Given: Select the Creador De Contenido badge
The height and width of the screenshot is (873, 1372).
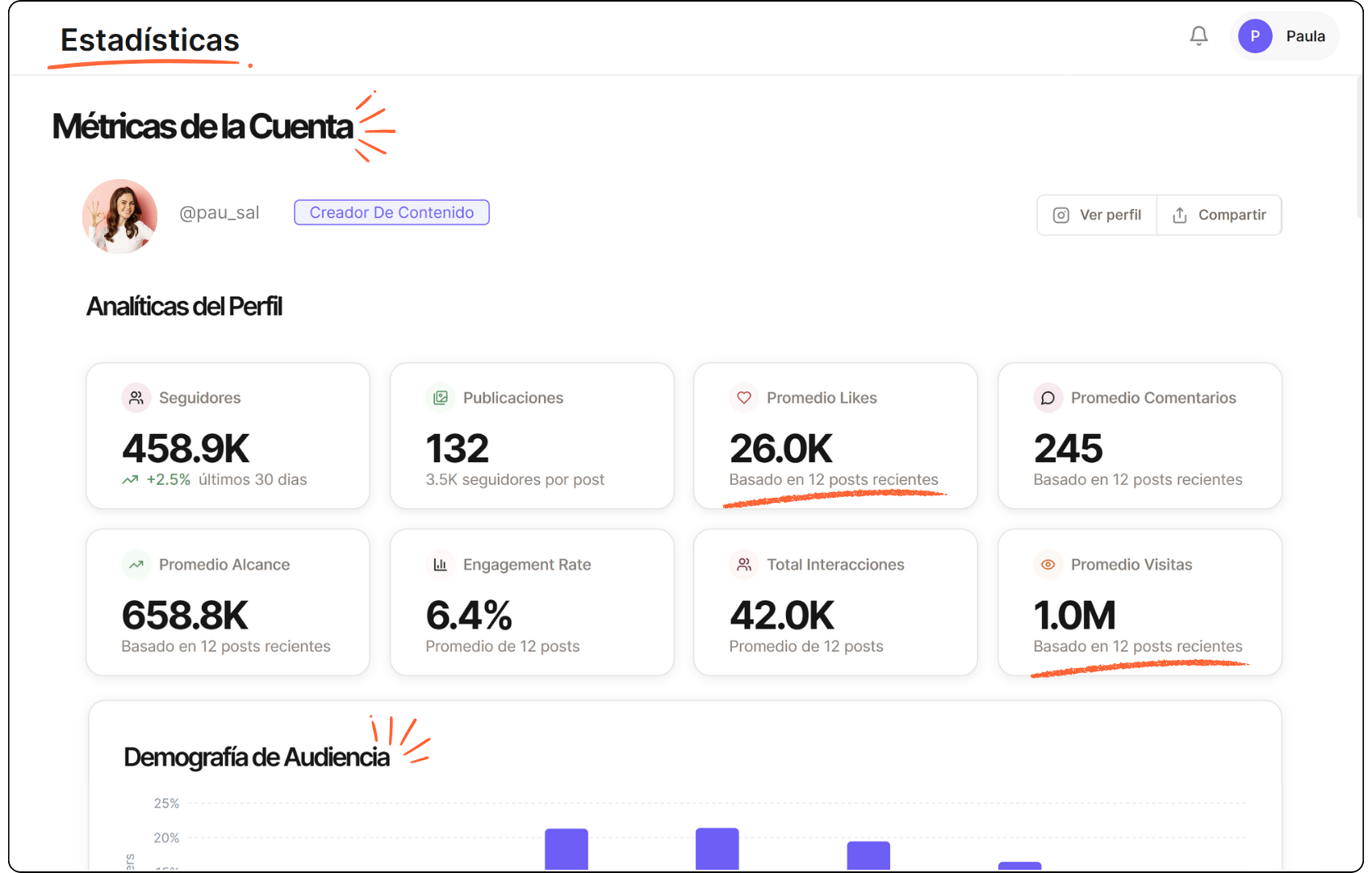Looking at the screenshot, I should [391, 212].
